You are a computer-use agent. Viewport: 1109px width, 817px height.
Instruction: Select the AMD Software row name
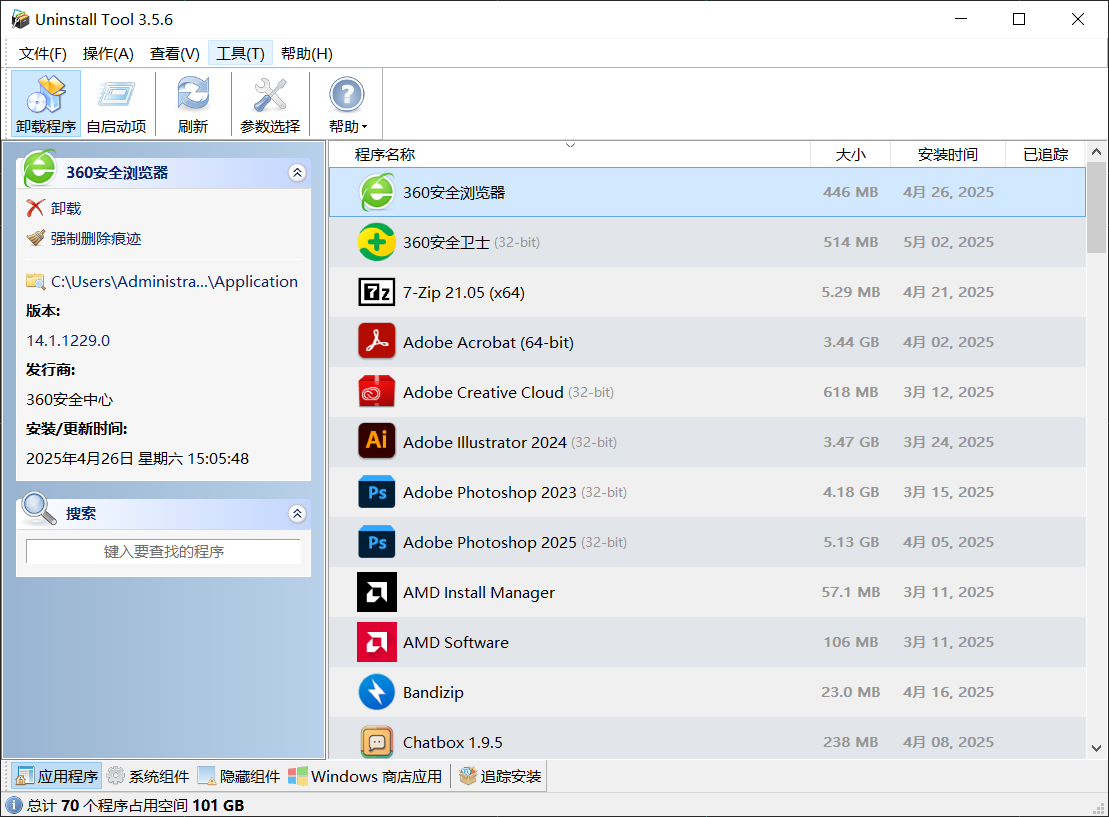455,642
